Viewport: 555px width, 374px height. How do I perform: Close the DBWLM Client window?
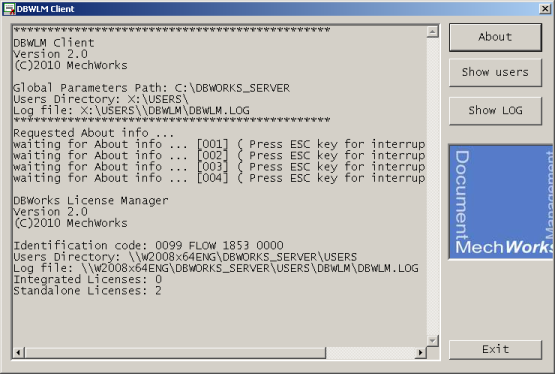pyautogui.click(x=545, y=9)
